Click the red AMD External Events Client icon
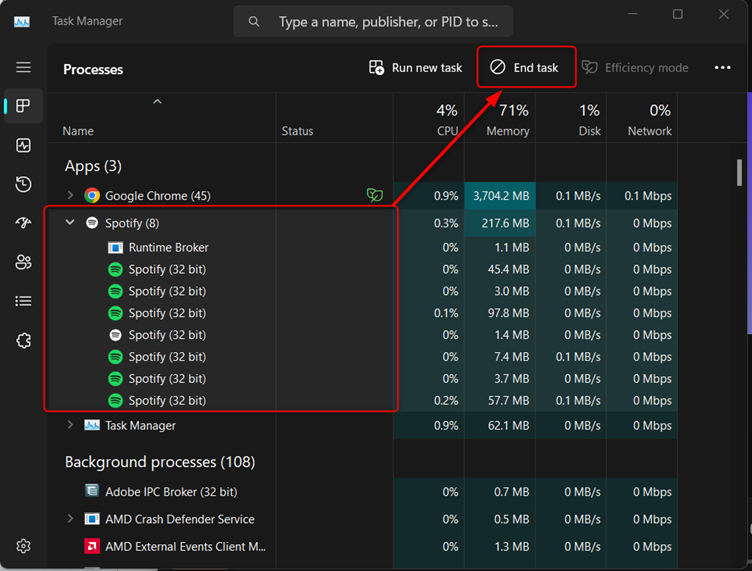 pos(92,546)
